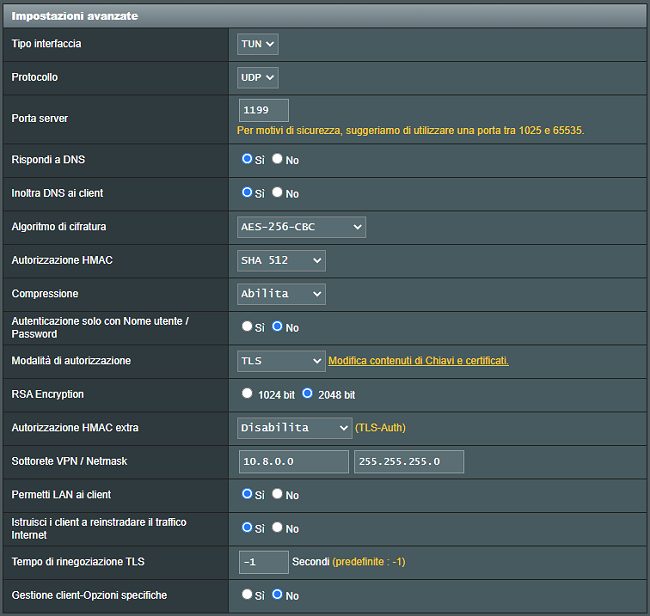650x616 pixels.
Task: Choose 1024 bit RSA Encryption
Action: (x=247, y=394)
